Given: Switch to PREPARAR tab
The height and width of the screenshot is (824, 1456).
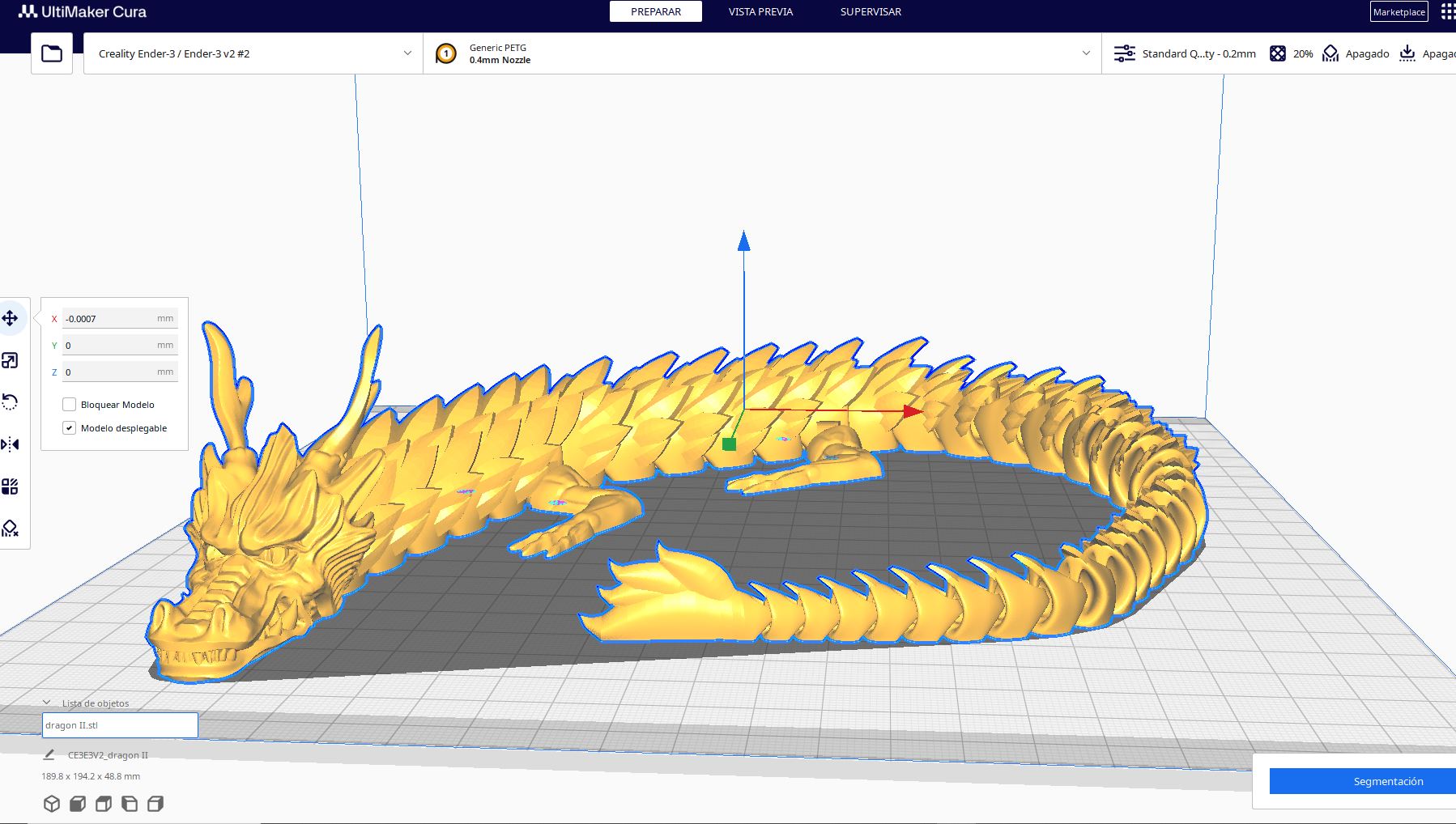Looking at the screenshot, I should (656, 11).
